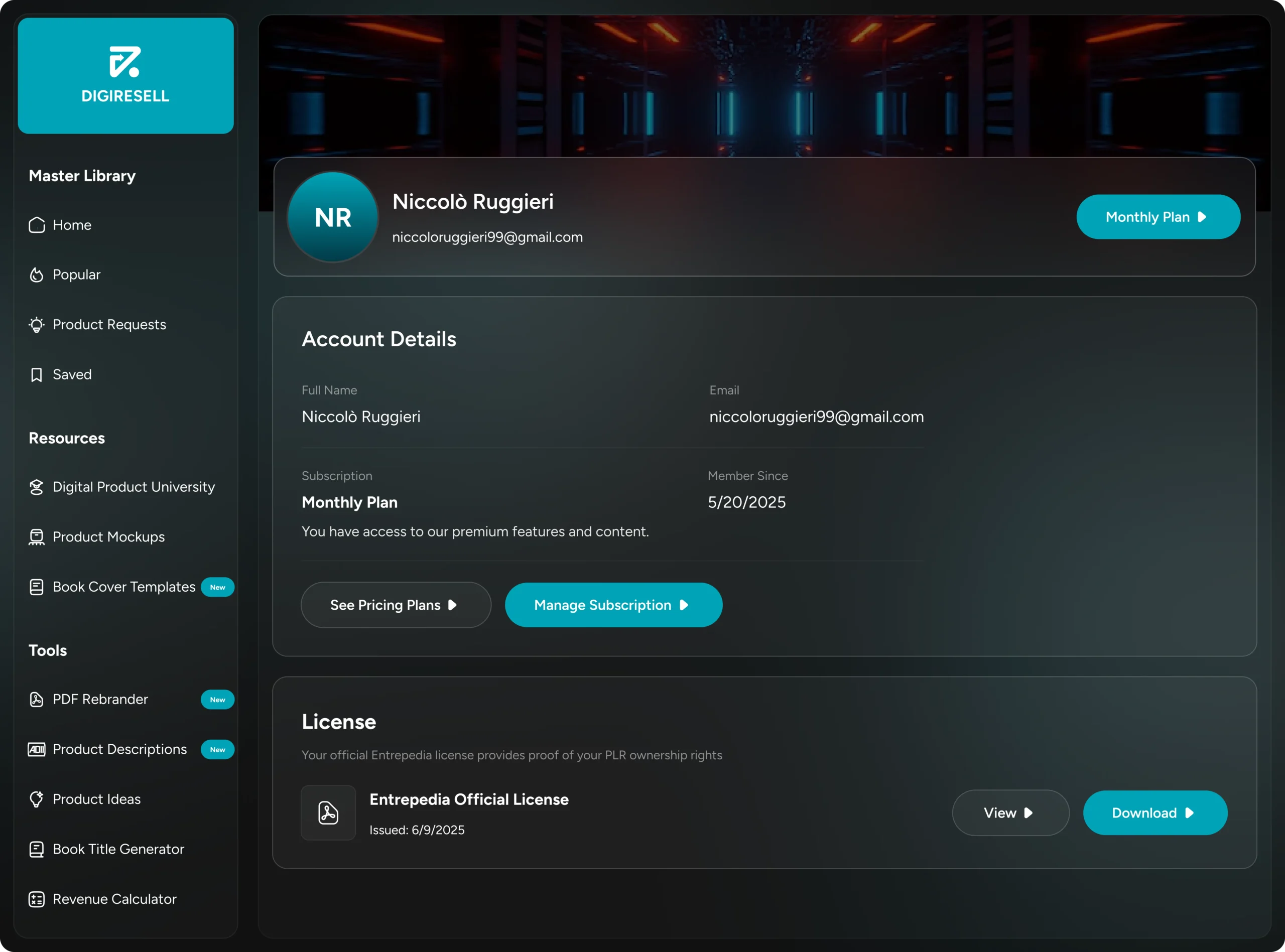This screenshot has height=952, width=1285.
Task: Click the Product Ideas bulb icon
Action: (x=36, y=799)
